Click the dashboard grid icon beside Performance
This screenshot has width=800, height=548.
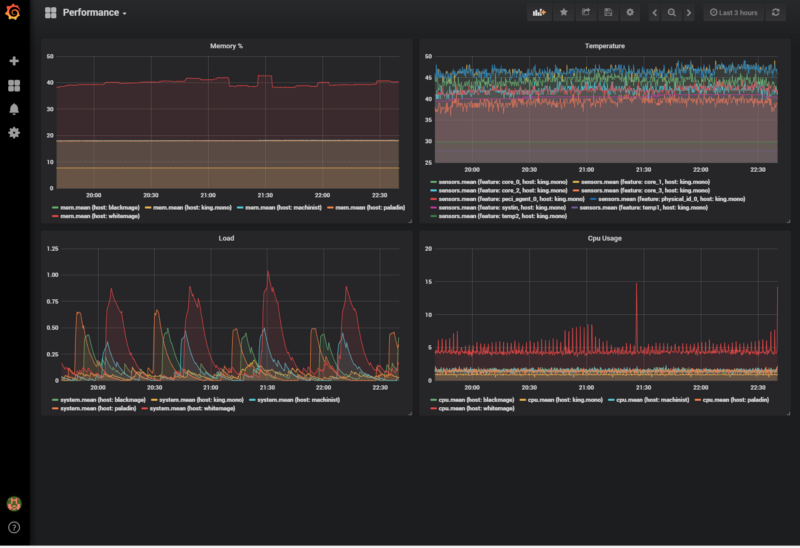tap(51, 13)
